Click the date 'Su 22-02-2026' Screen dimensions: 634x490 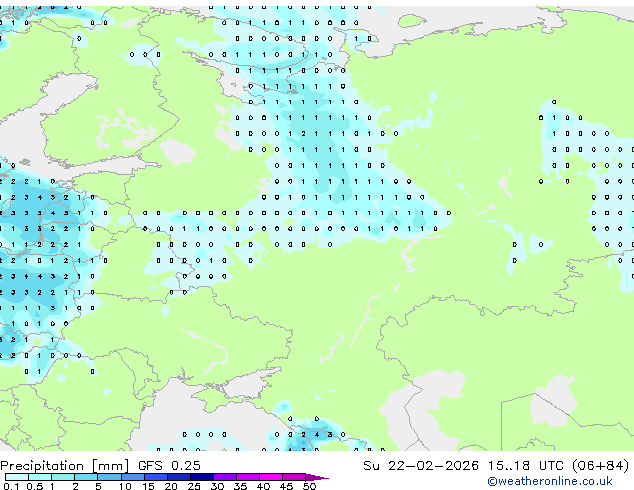pos(421,466)
